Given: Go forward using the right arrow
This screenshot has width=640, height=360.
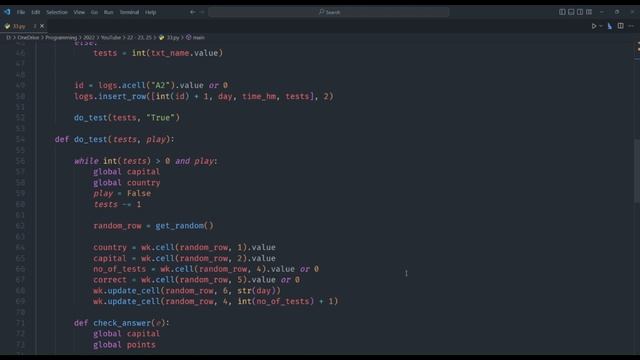Looking at the screenshot, I should pos(202,12).
